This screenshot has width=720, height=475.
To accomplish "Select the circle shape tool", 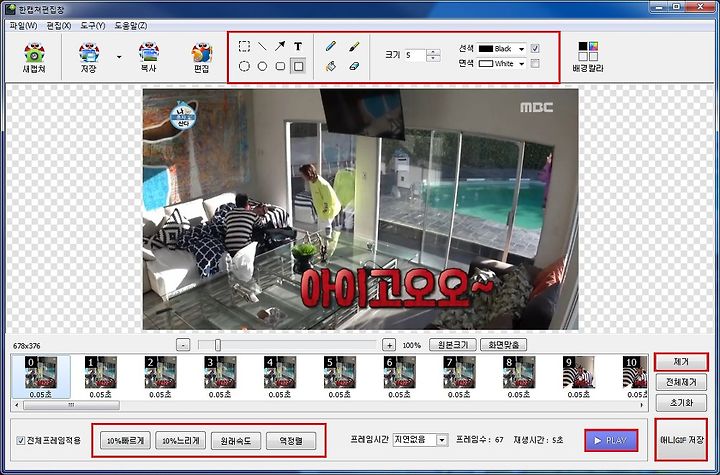I will coord(262,66).
